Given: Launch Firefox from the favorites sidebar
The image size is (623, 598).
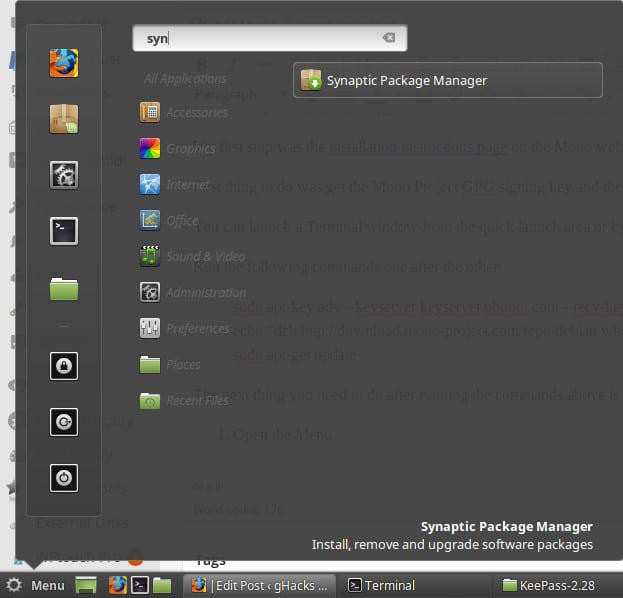Looking at the screenshot, I should click(x=64, y=63).
